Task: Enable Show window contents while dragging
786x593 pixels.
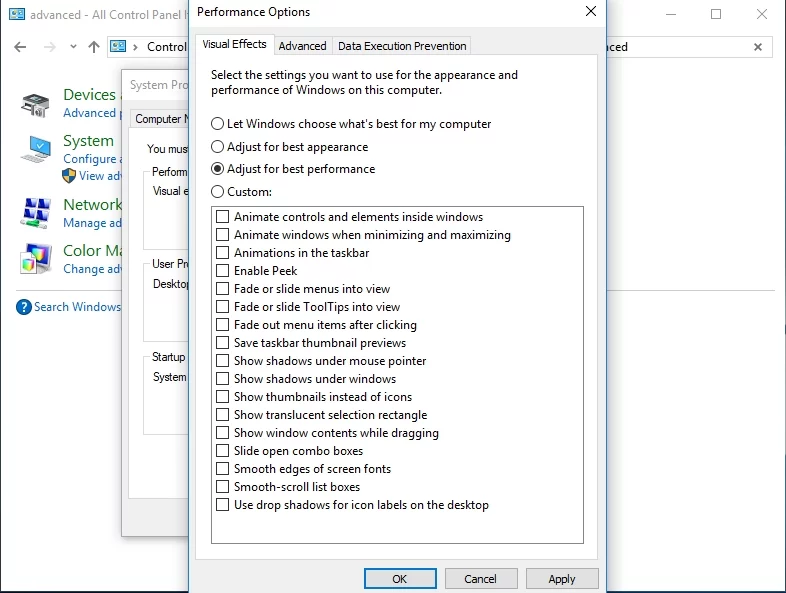Action: pyautogui.click(x=327, y=433)
